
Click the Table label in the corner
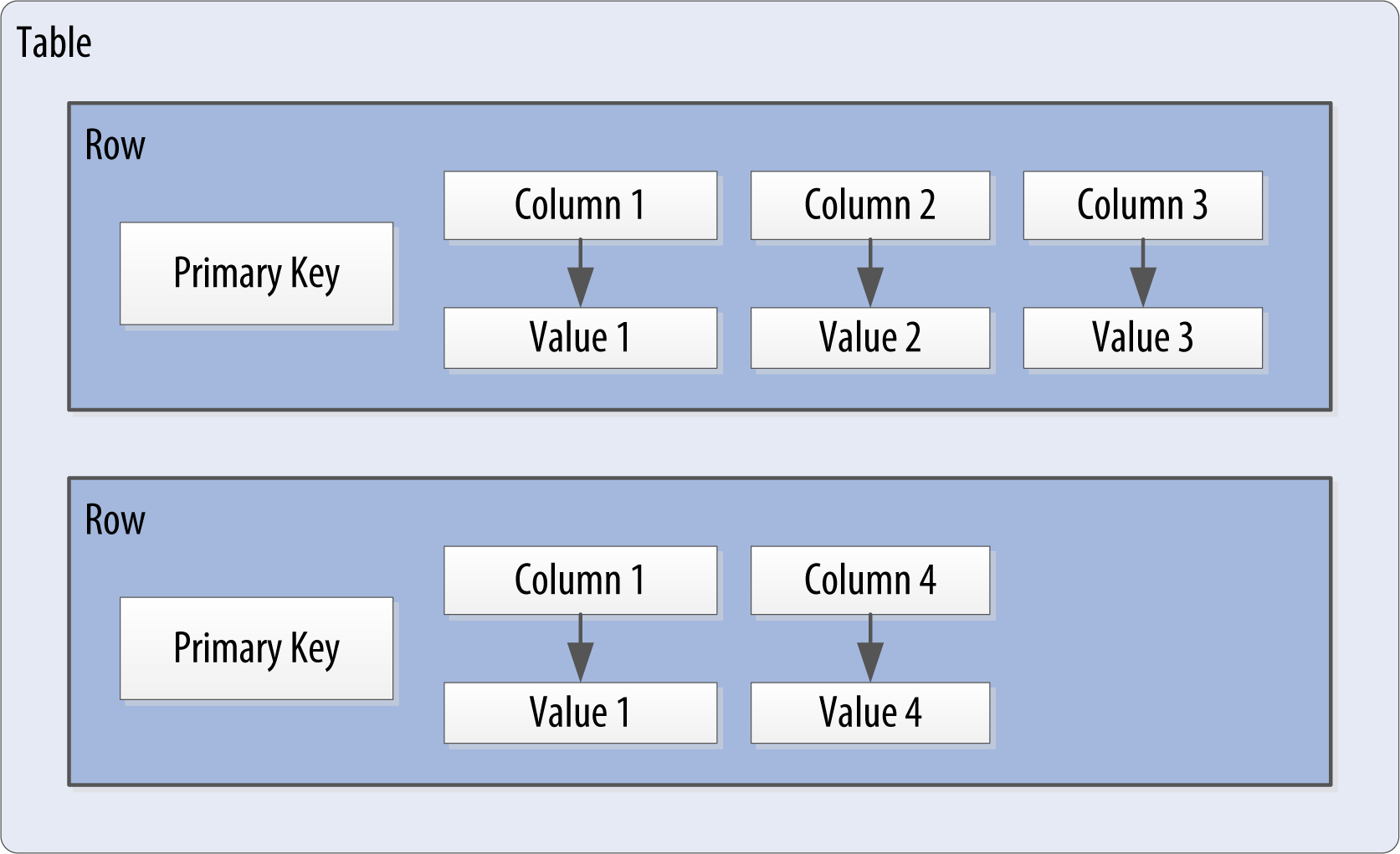coord(54,43)
